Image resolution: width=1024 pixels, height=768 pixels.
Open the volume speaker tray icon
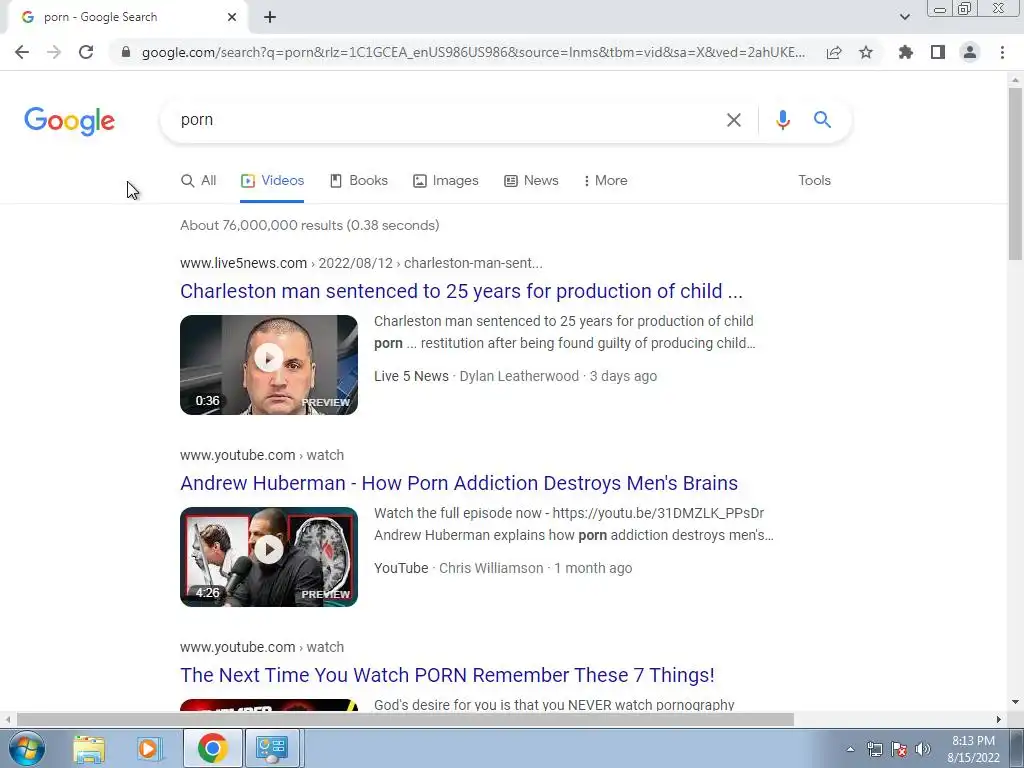click(923, 749)
